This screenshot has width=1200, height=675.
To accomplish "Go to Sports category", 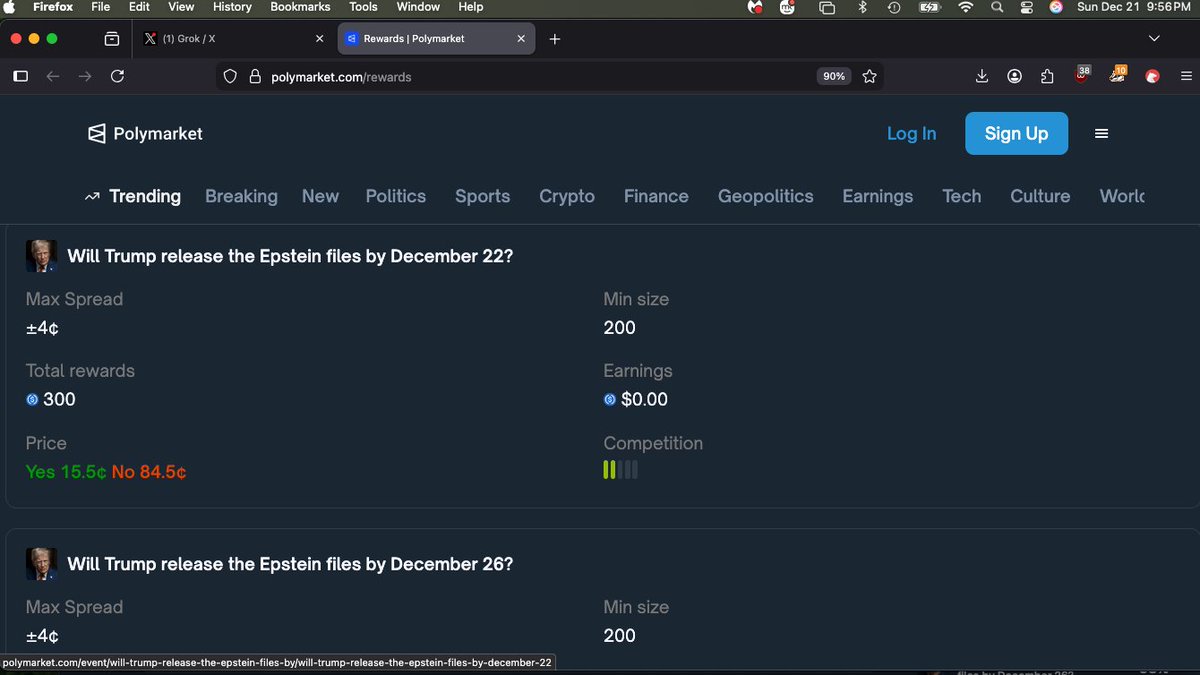I will 482,196.
